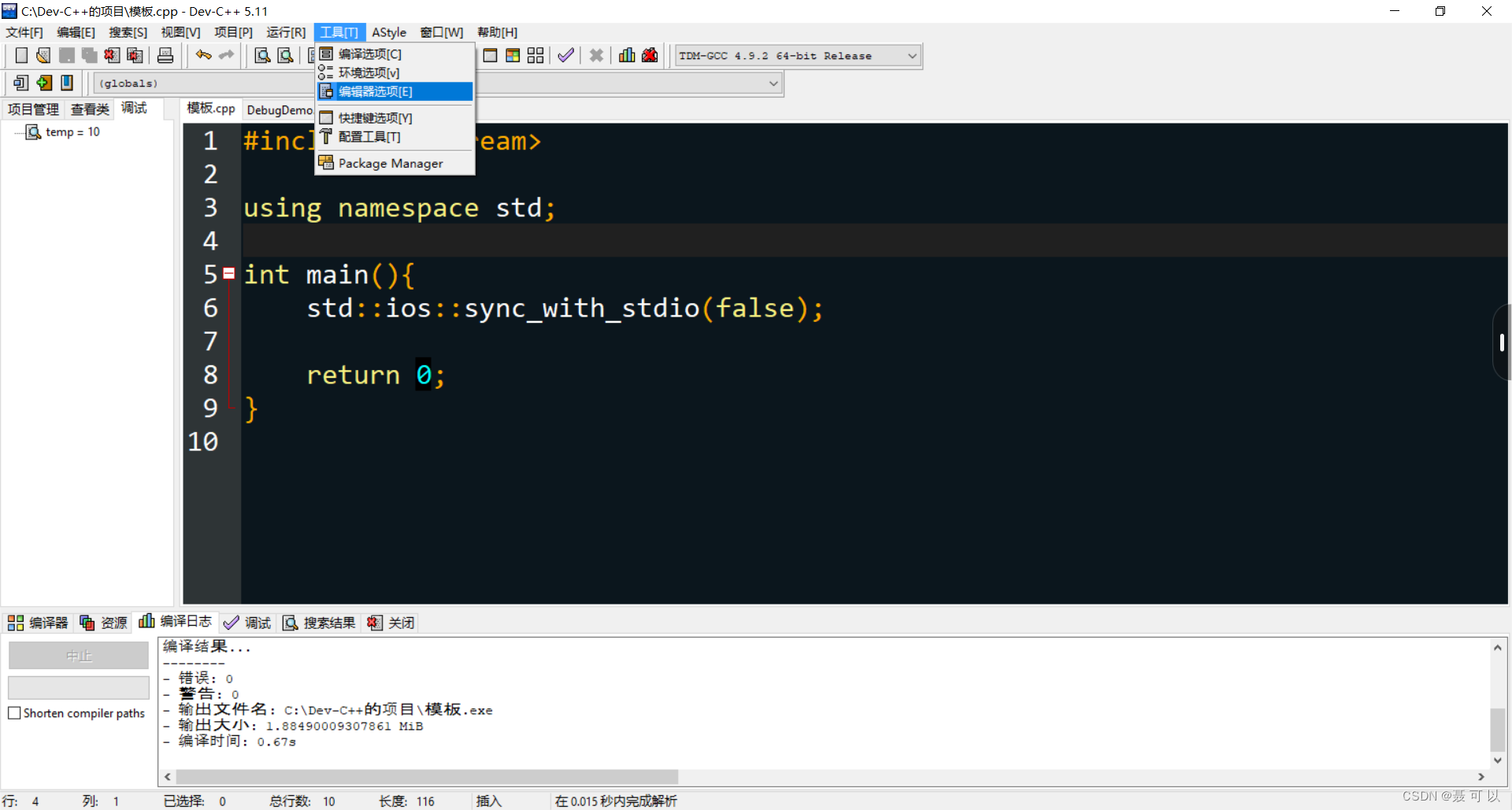The width and height of the screenshot is (1512, 810).
Task: Open the TDM-GCC compiler selection dropdown
Action: pyautogui.click(x=911, y=55)
